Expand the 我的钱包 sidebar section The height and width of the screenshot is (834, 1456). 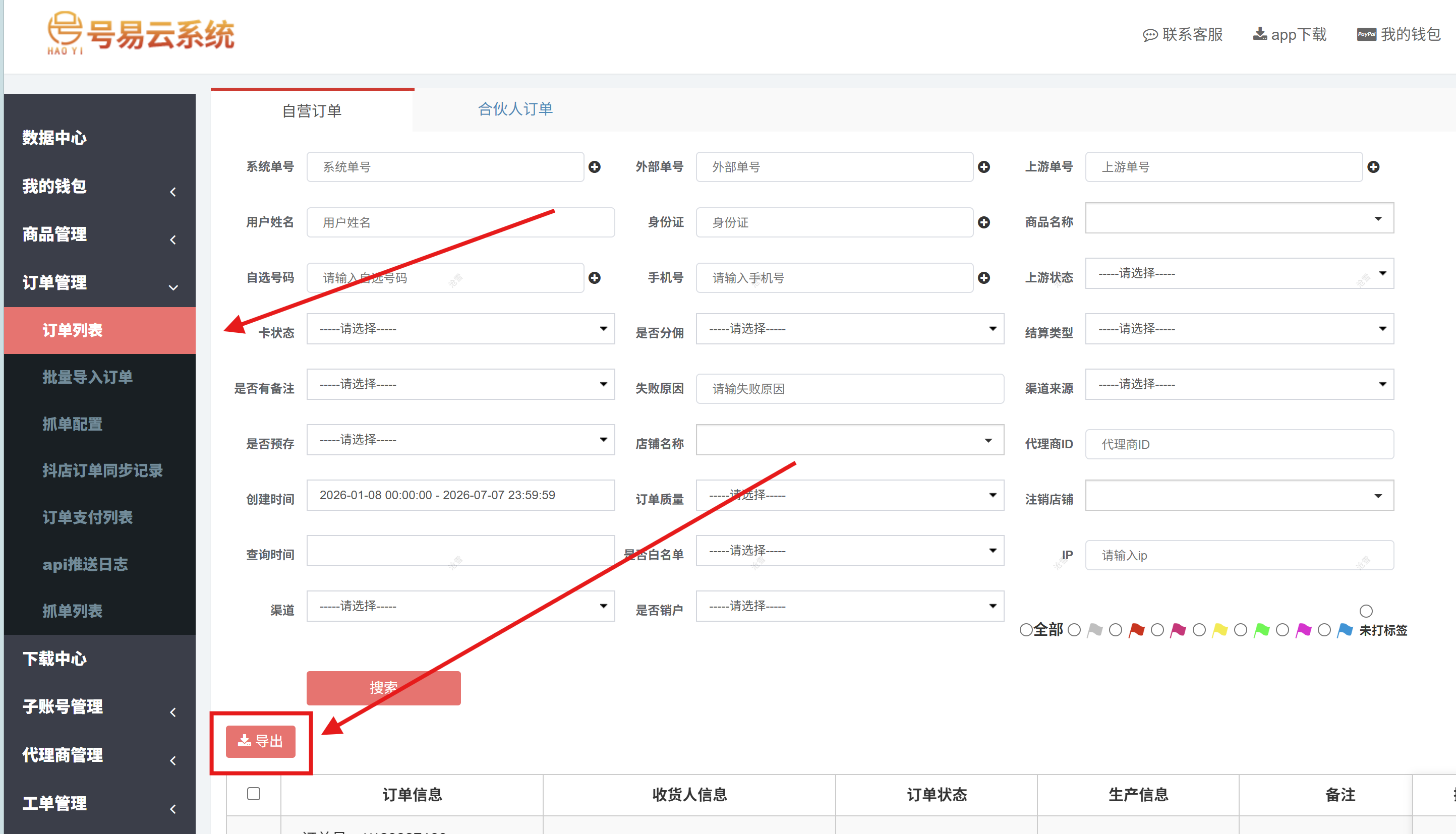(100, 186)
